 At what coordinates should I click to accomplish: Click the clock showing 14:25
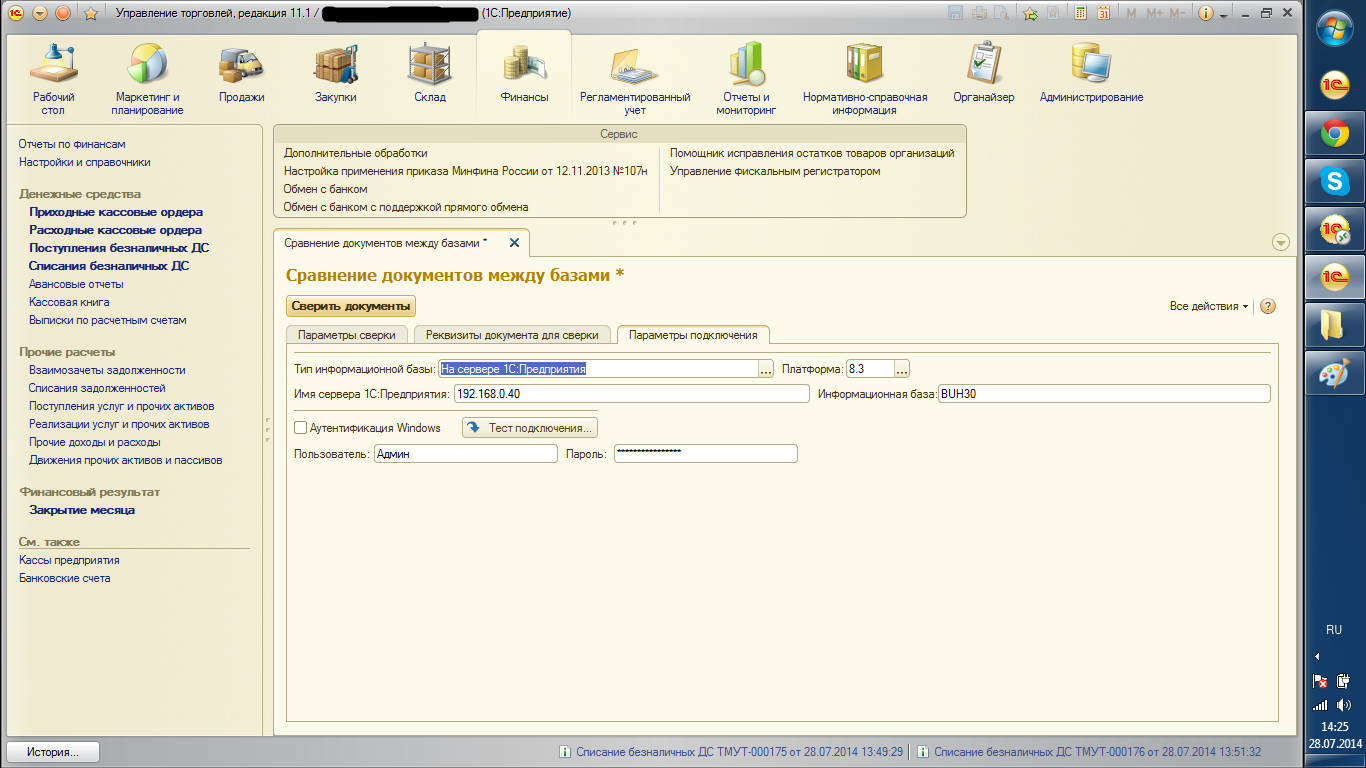pos(1334,727)
